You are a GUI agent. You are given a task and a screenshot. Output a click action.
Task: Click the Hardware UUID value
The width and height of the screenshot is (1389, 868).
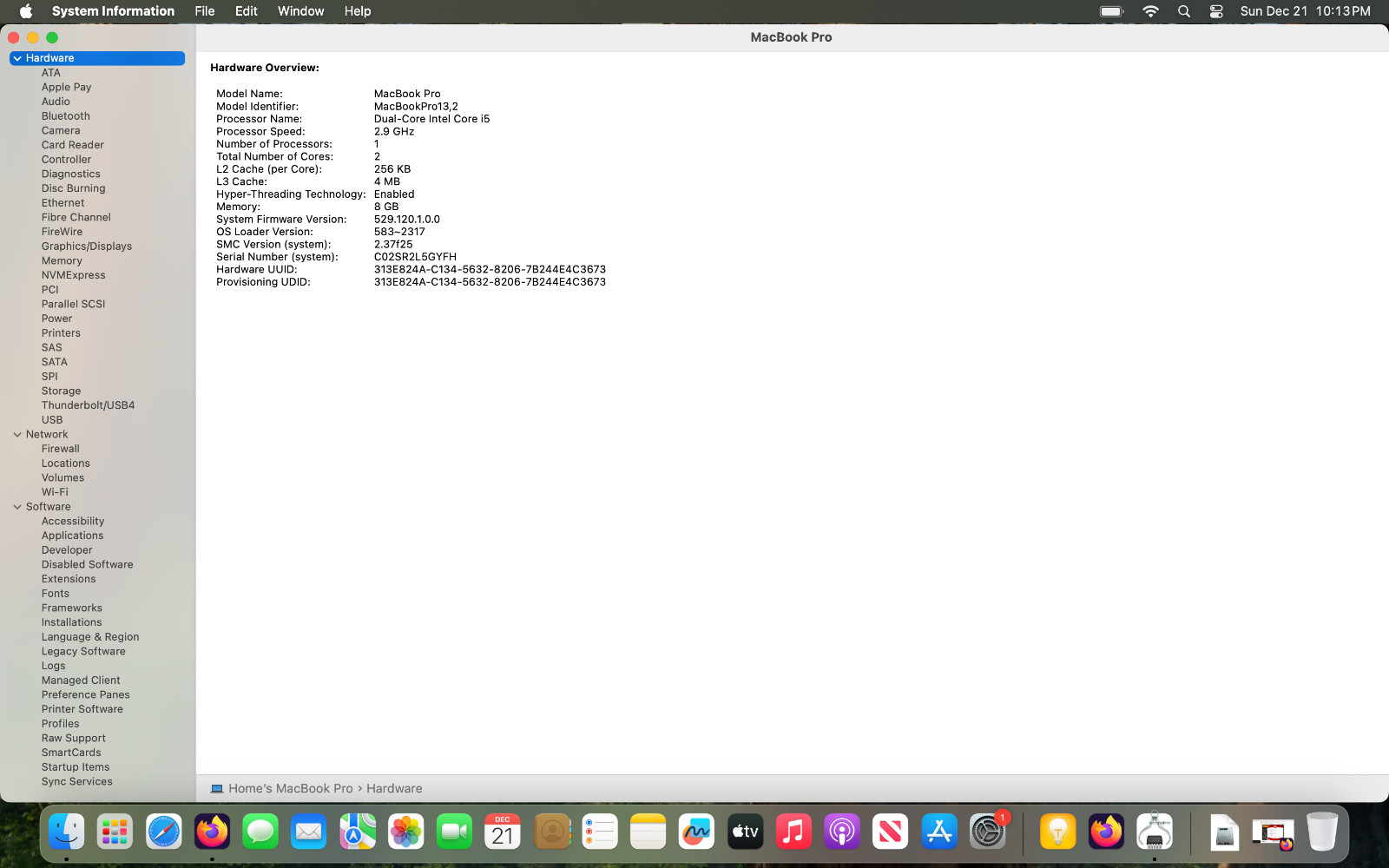pos(490,270)
